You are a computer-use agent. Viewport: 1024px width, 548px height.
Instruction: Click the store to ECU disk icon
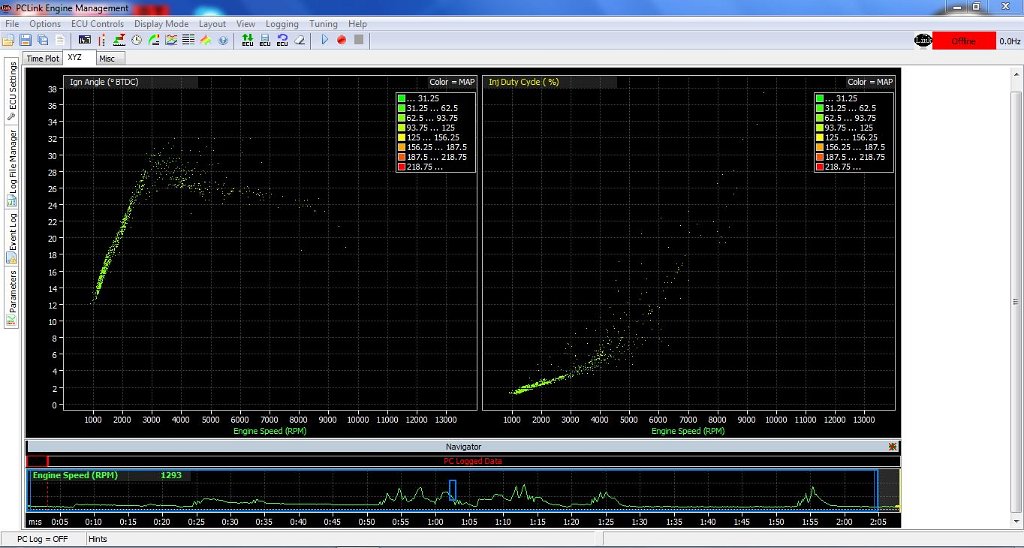(265, 40)
